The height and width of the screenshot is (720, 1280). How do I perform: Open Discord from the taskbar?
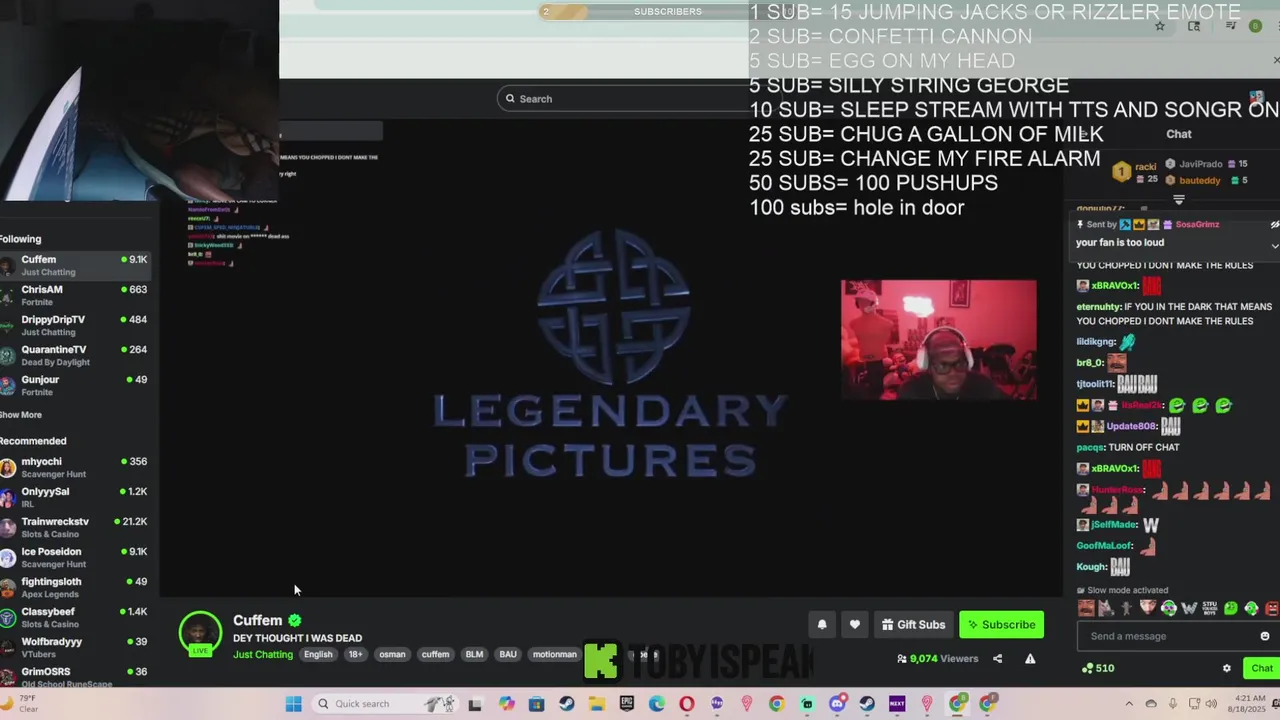coord(837,704)
